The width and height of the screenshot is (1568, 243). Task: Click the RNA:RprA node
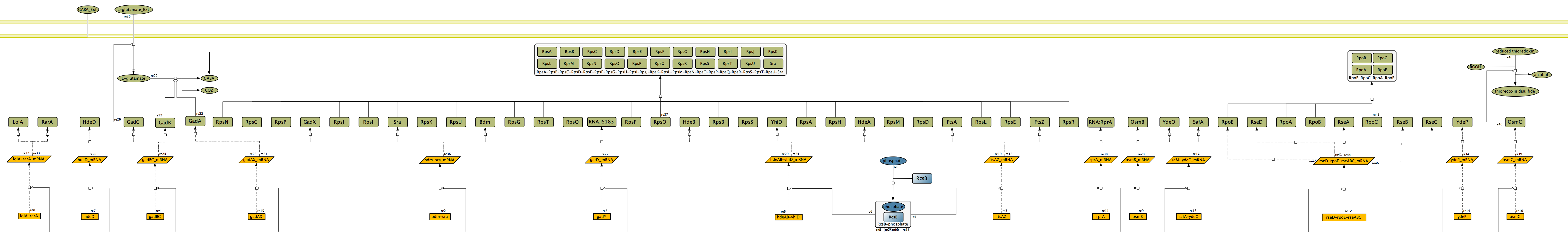[x=1101, y=122]
